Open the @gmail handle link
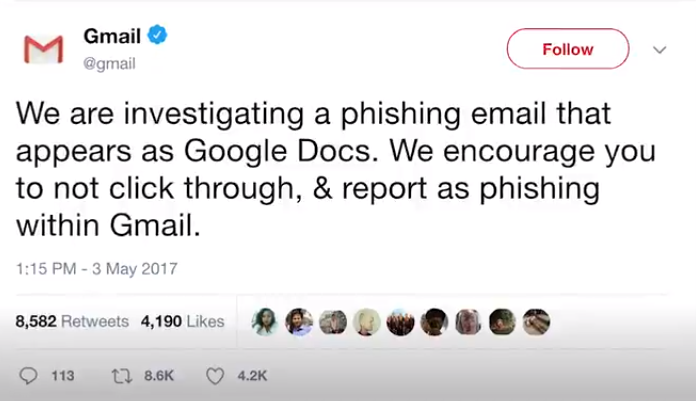Screen dimensions: 696x401 [x=109, y=64]
